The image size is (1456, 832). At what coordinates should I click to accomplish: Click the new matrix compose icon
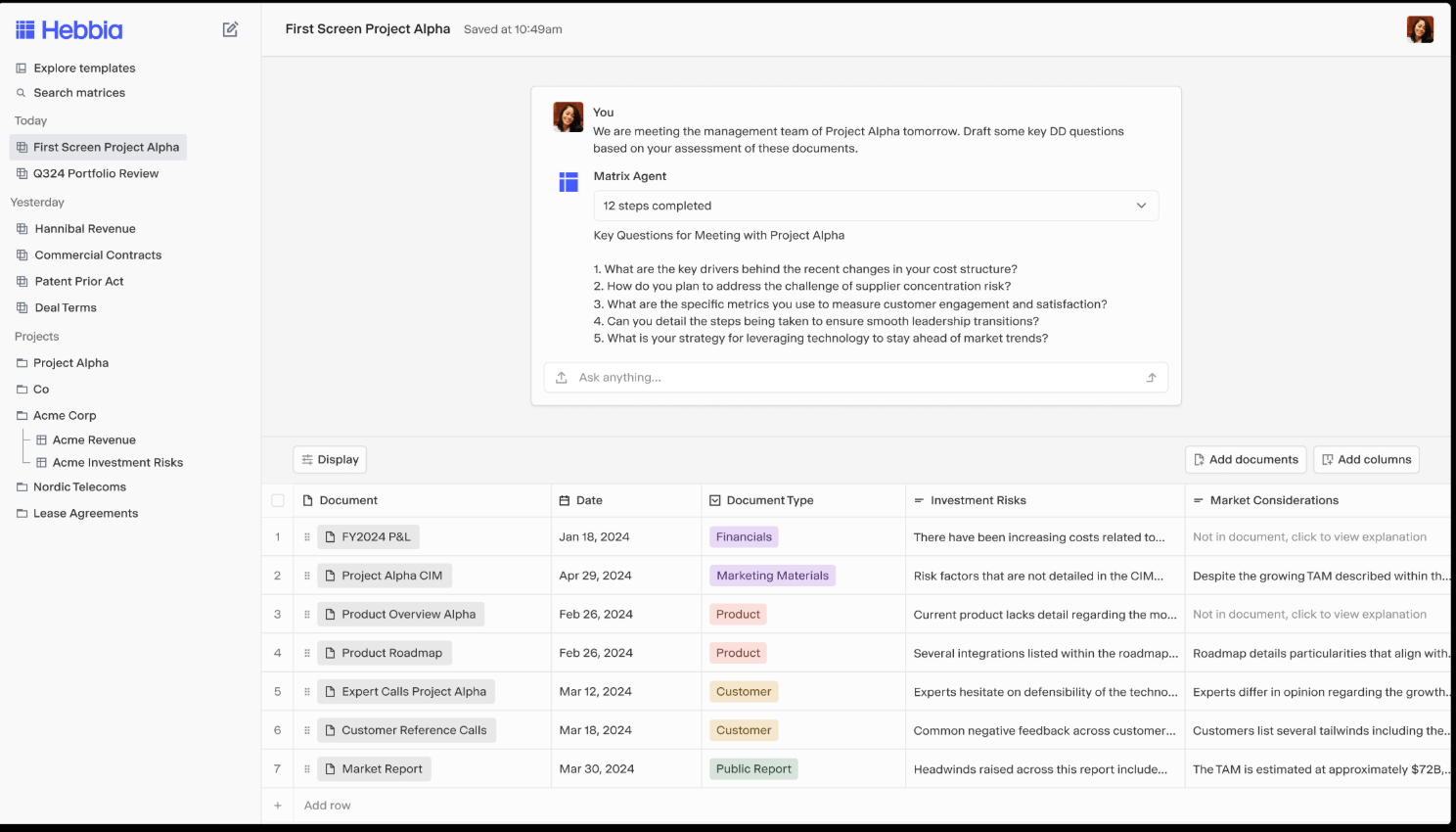click(x=230, y=29)
